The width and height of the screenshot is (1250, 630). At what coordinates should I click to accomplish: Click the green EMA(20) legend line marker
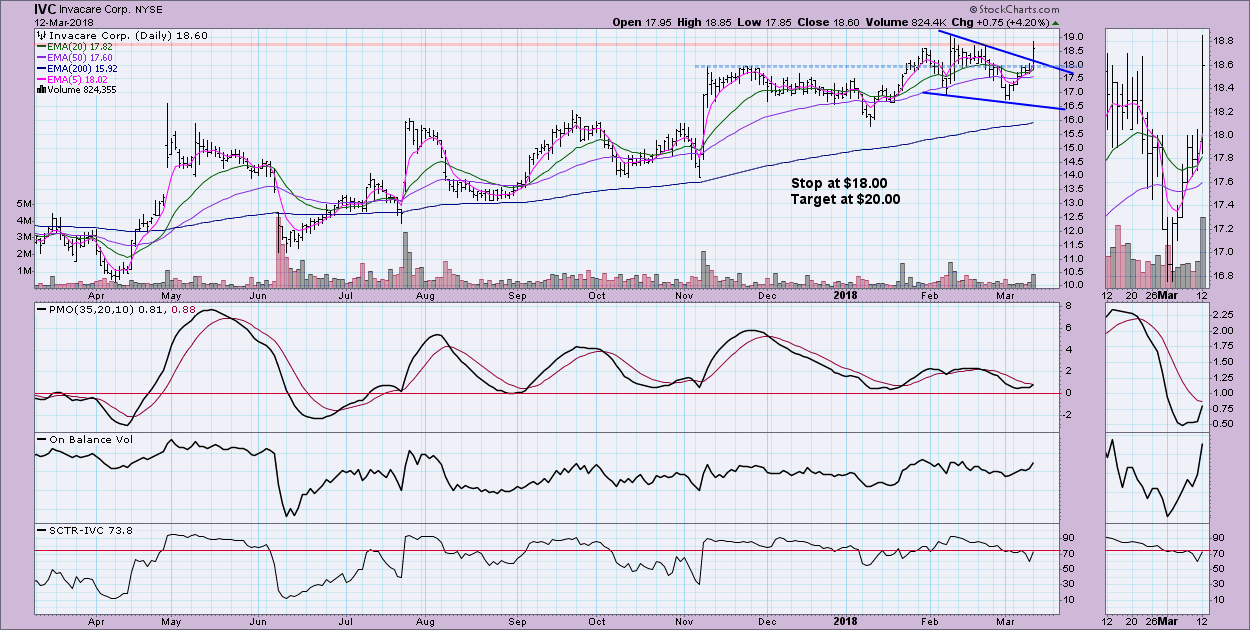[x=41, y=46]
